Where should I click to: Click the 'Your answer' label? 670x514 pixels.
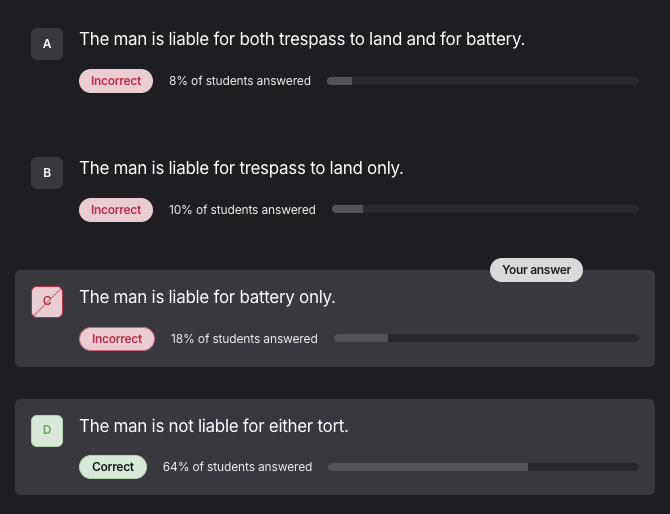pyautogui.click(x=536, y=270)
